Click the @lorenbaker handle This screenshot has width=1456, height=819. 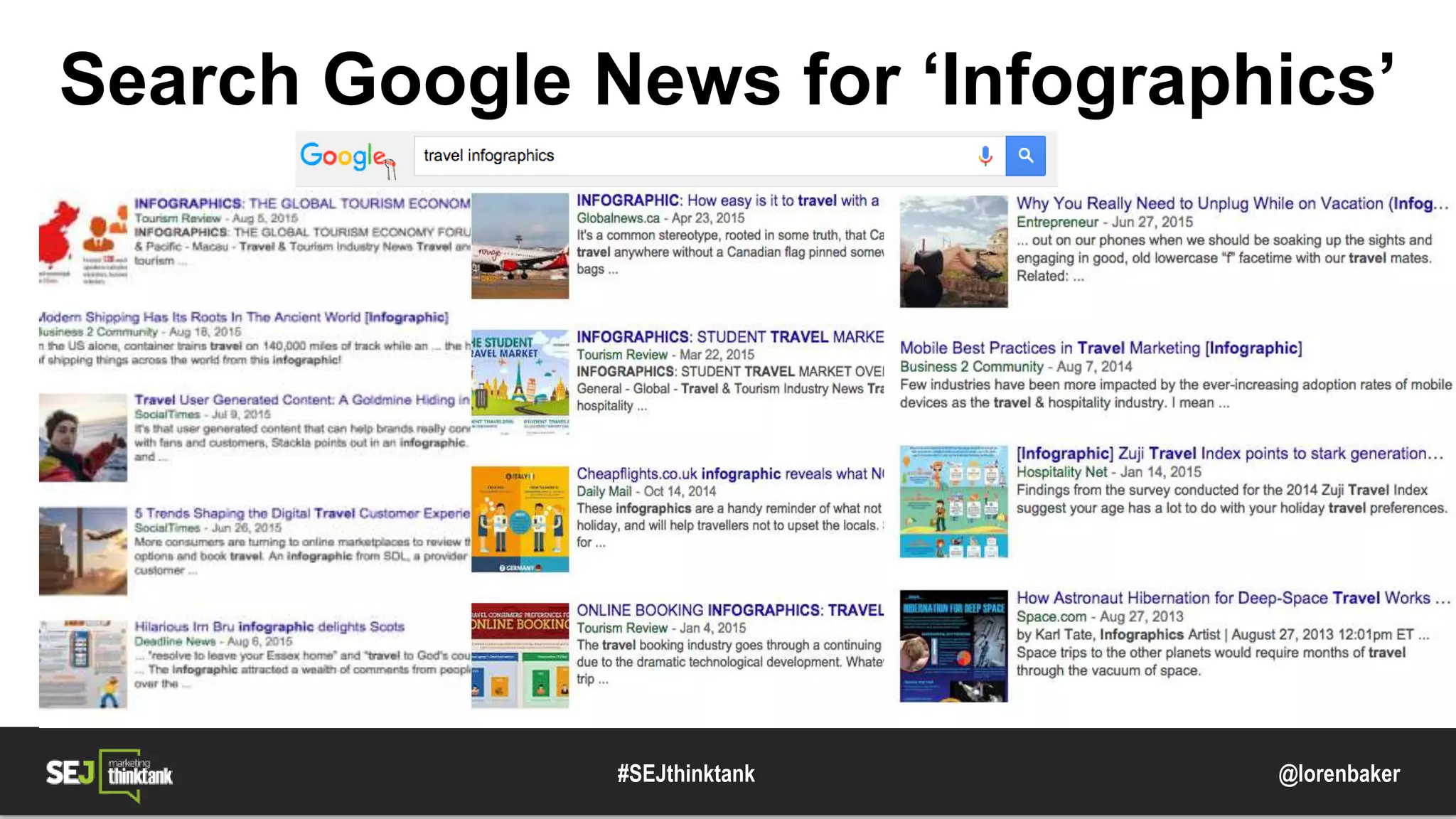point(1339,773)
